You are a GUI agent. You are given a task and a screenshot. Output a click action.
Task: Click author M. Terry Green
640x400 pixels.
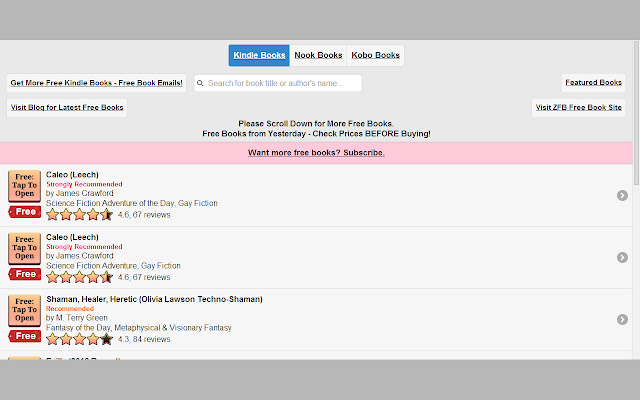tap(82, 318)
